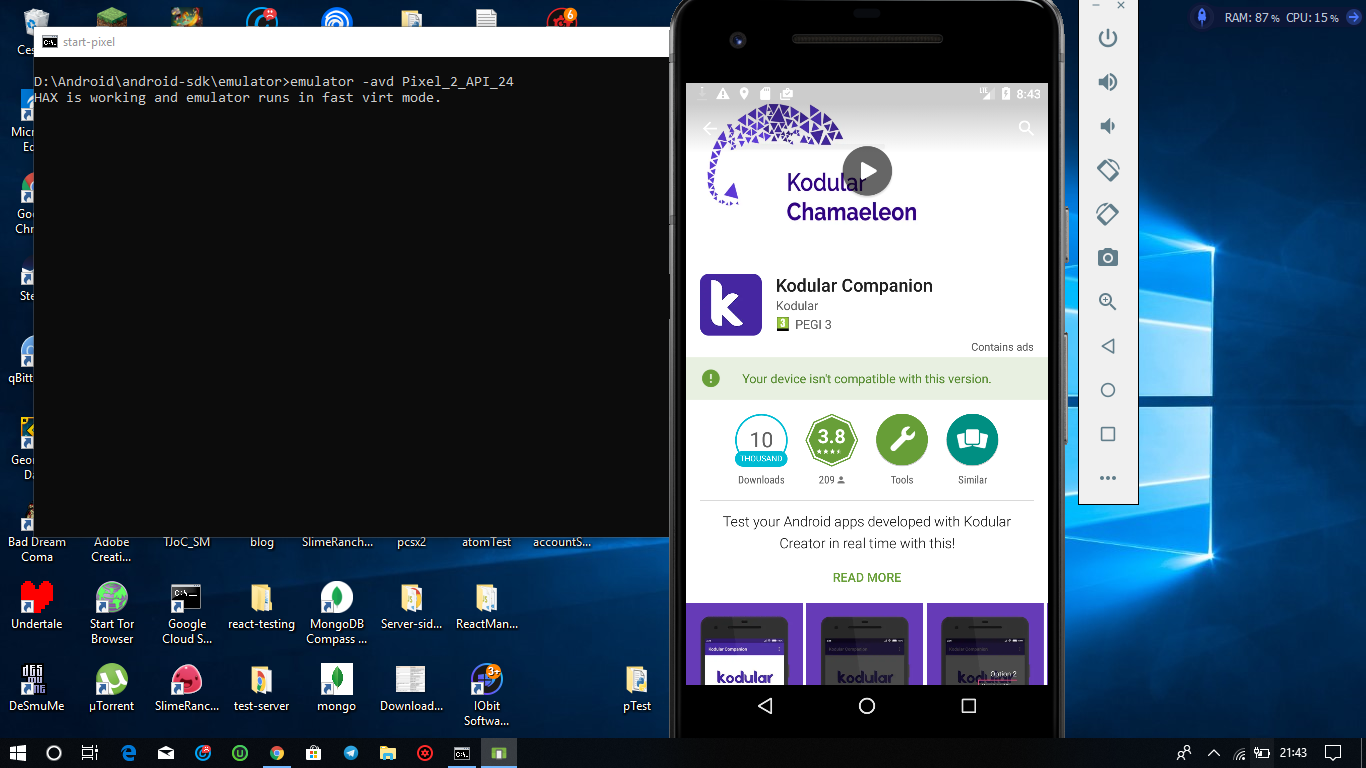
Task: Open emulator extended controls (three dots)
Action: click(1107, 478)
